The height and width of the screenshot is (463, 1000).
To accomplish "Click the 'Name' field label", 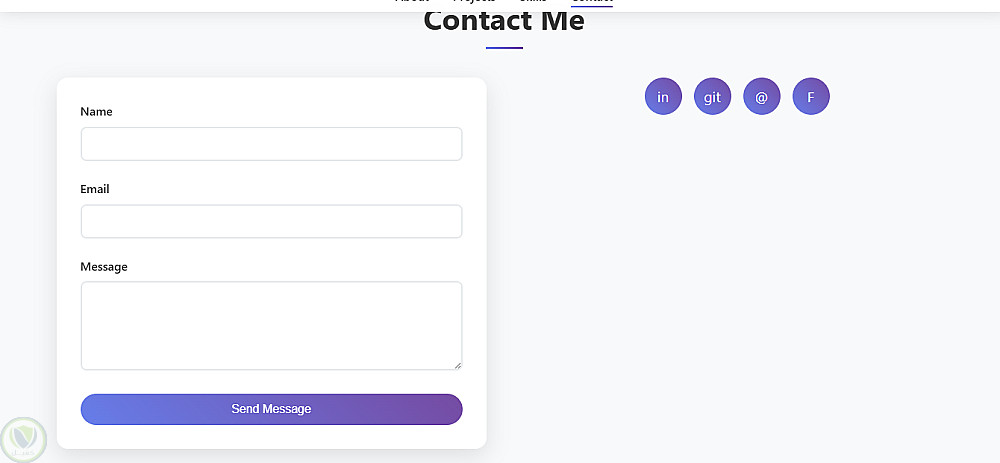I will coord(96,112).
